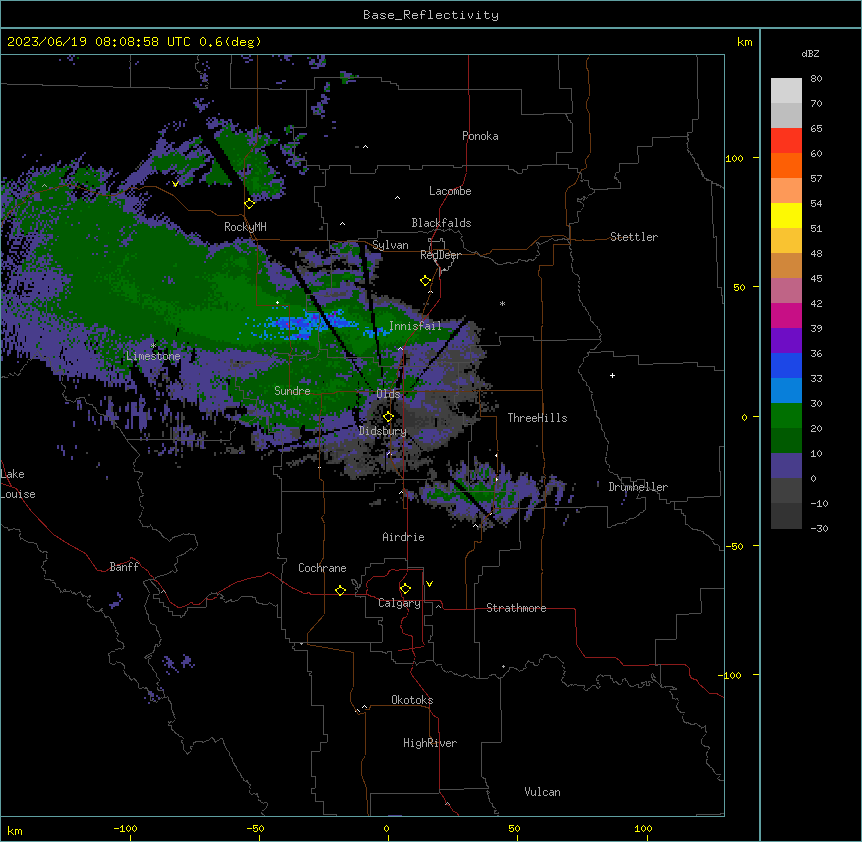
Task: Select the green 30 dBZ color swatch
Action: pos(786,416)
